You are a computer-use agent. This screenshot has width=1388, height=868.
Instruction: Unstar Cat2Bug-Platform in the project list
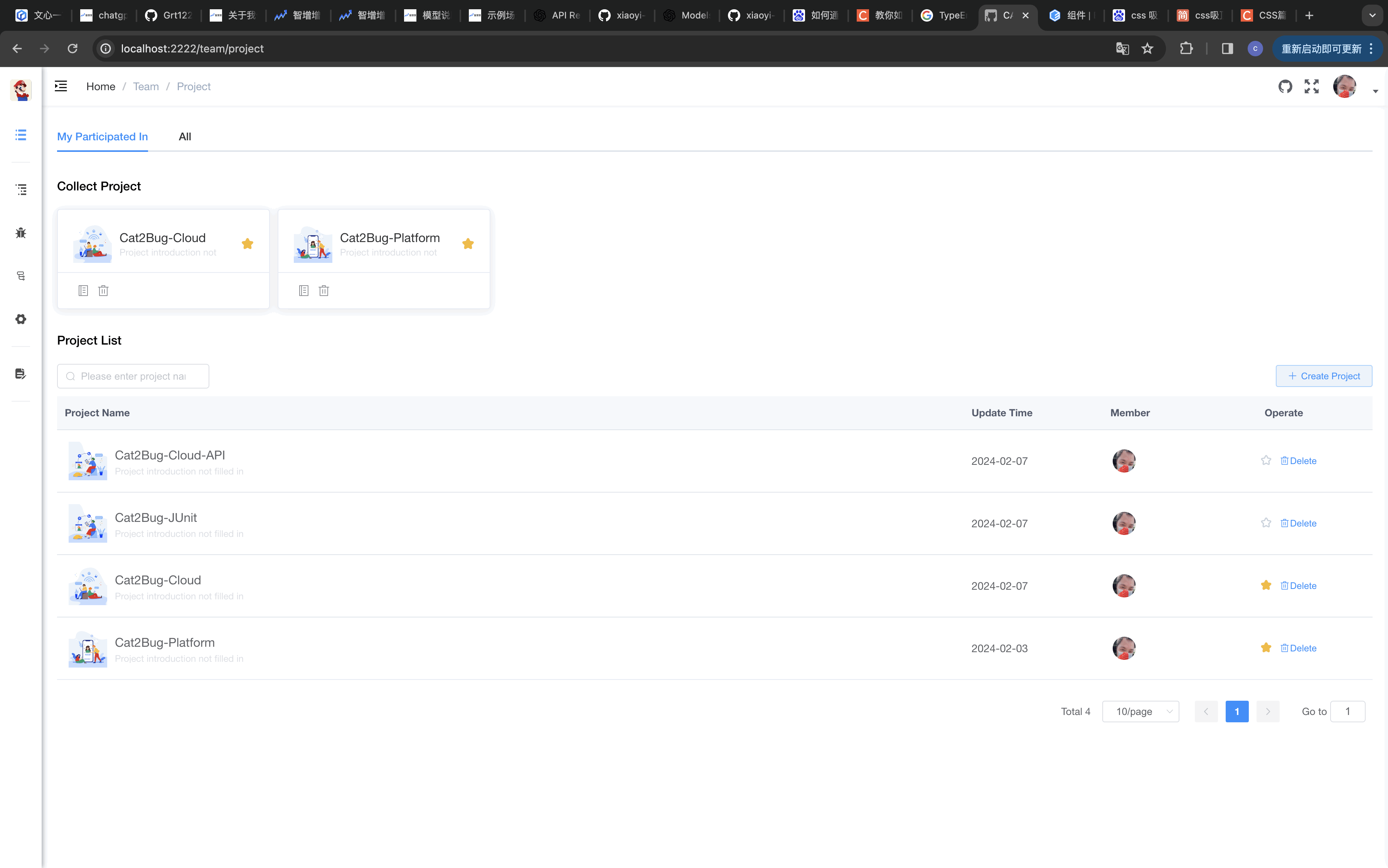pyautogui.click(x=1266, y=648)
